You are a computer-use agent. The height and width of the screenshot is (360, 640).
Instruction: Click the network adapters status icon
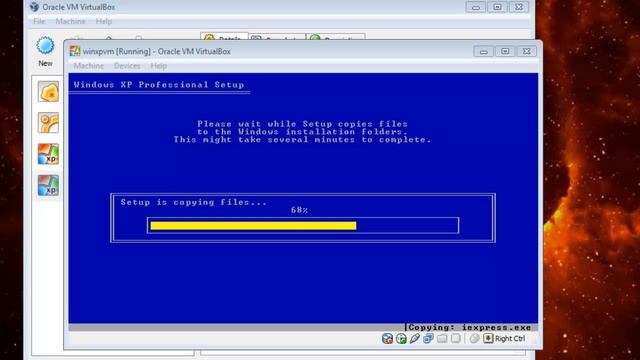click(428, 338)
